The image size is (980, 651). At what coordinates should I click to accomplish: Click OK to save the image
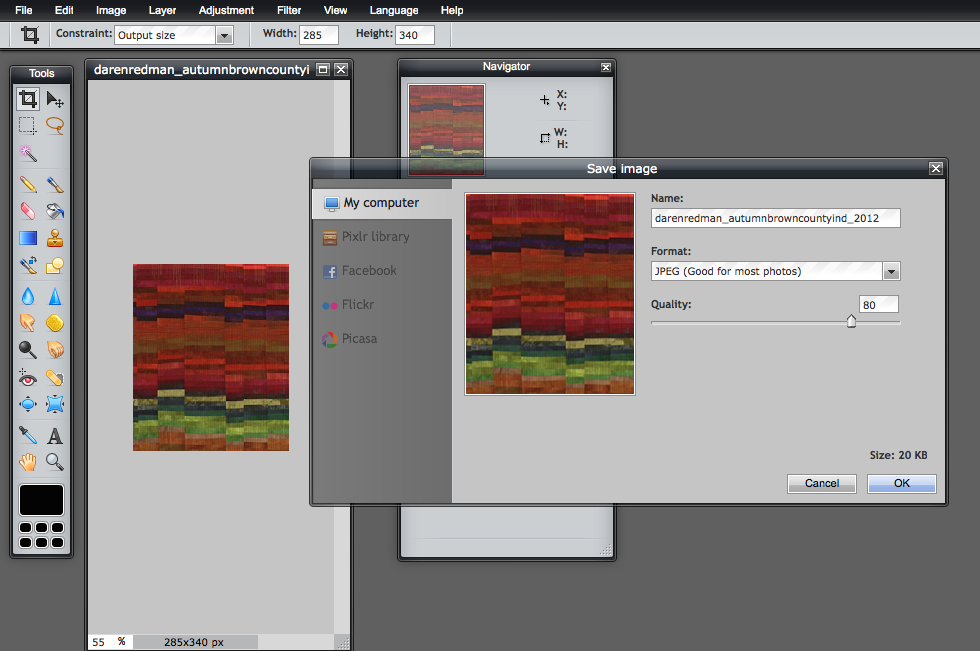[901, 484]
